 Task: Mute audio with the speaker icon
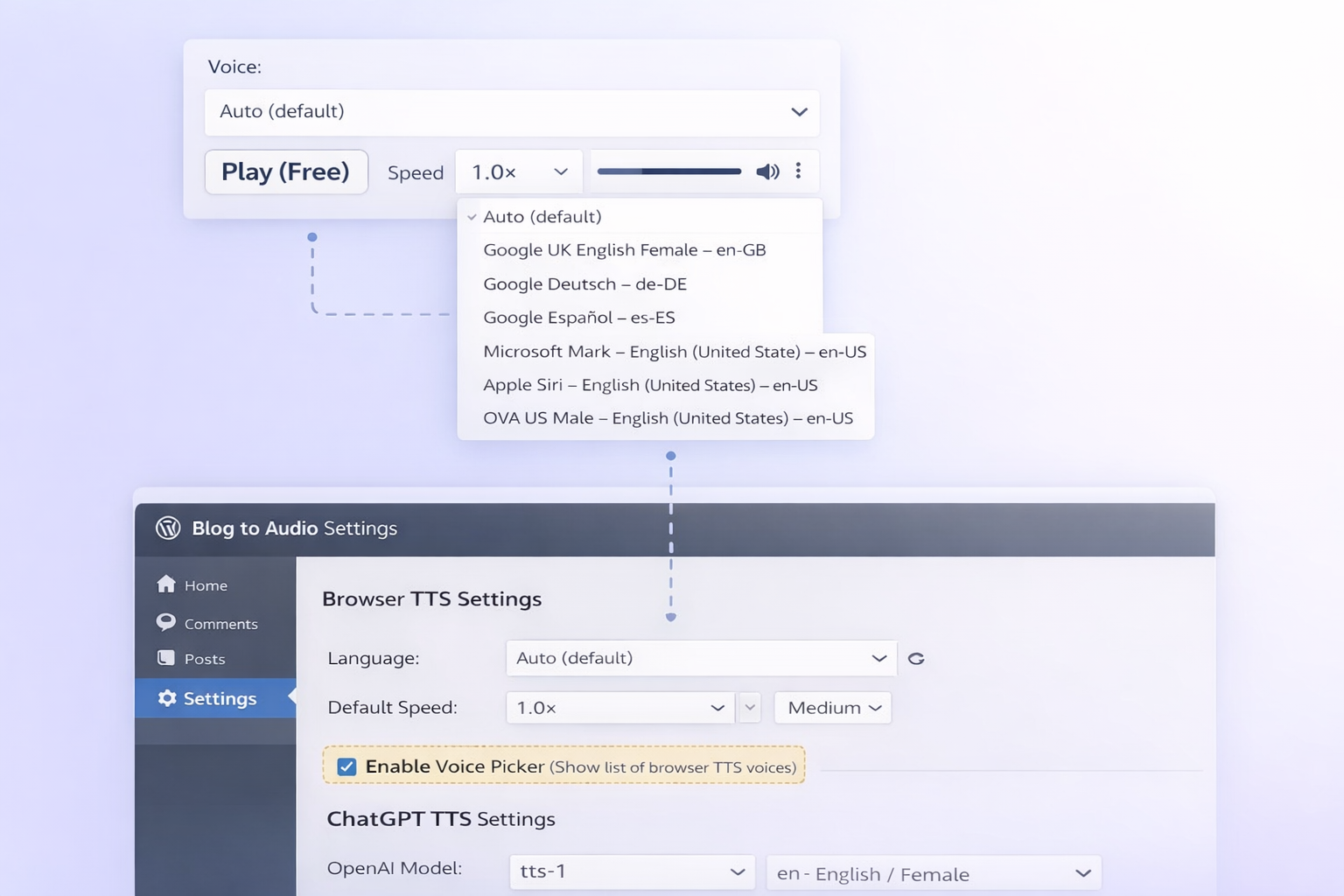coord(767,171)
